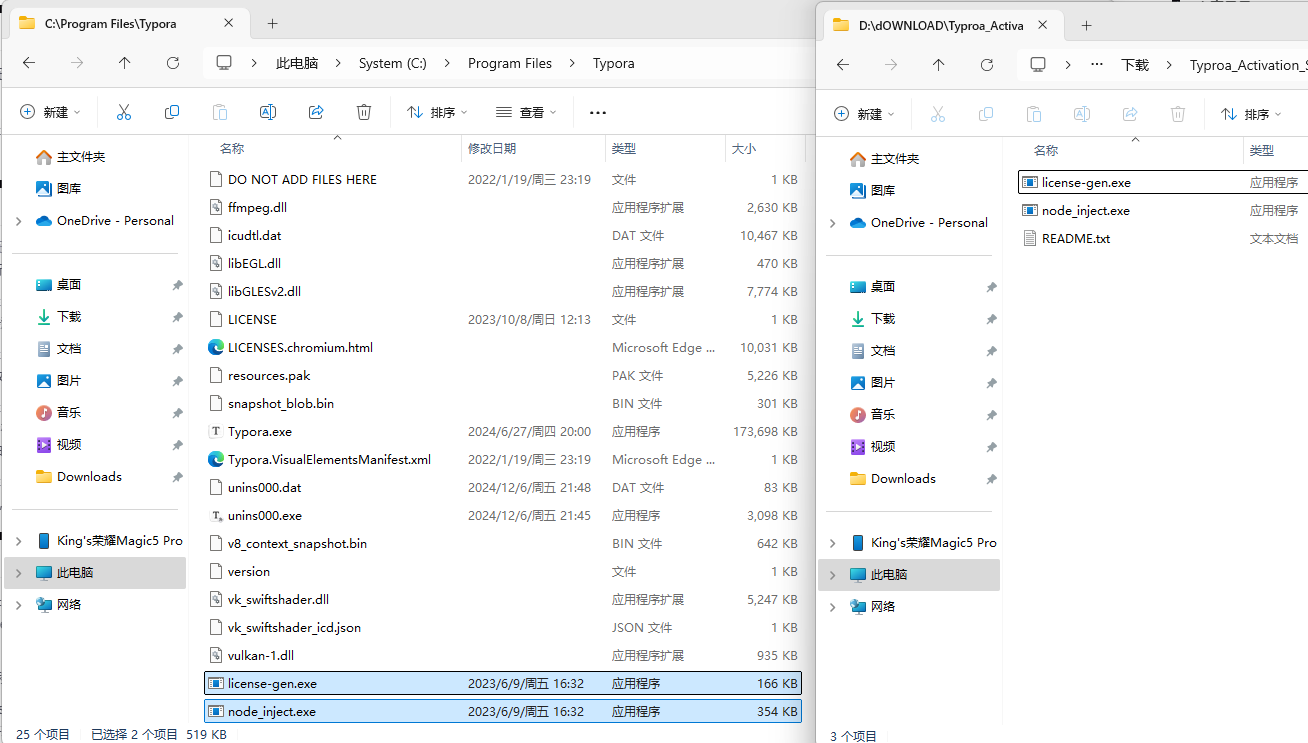Rename selected file in Typora window
The height and width of the screenshot is (743, 1308).
[268, 112]
